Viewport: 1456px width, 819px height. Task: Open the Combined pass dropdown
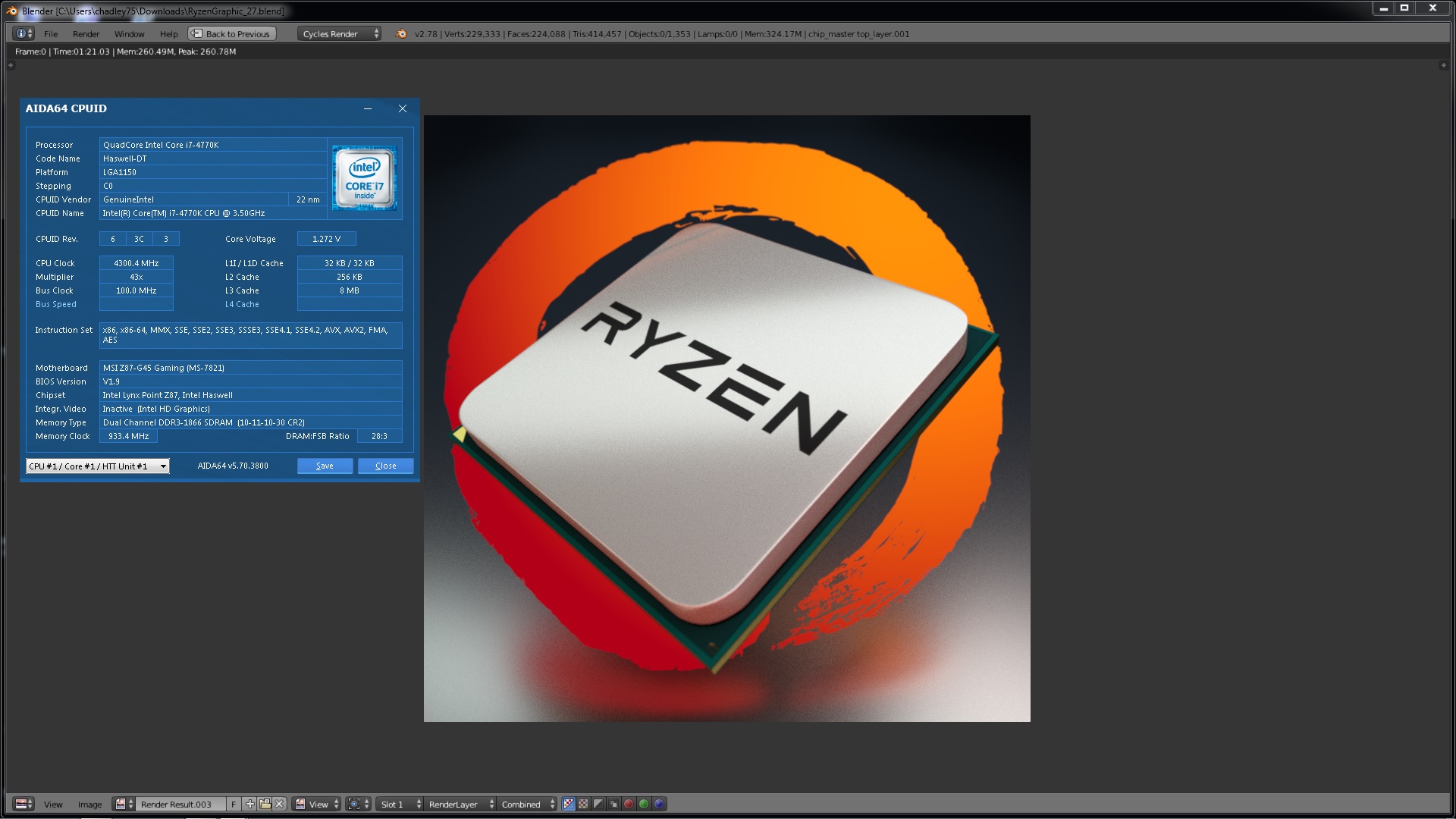point(527,804)
